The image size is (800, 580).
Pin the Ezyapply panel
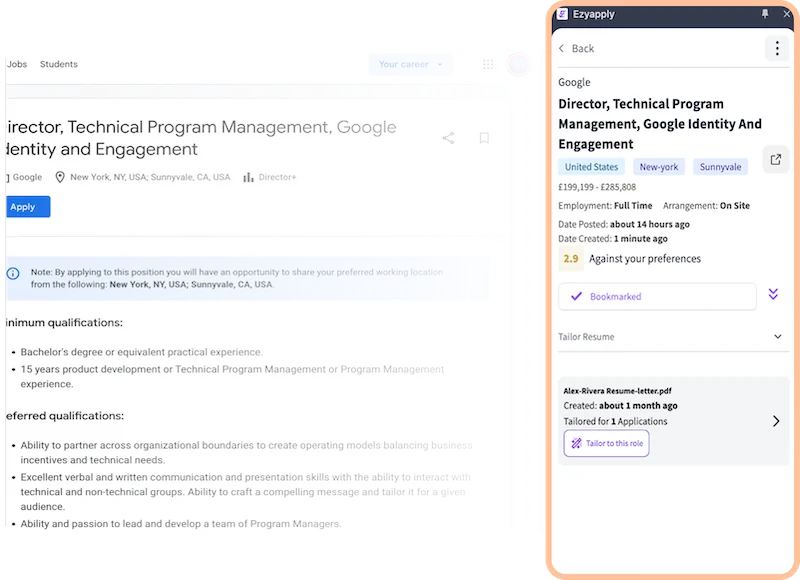click(765, 14)
